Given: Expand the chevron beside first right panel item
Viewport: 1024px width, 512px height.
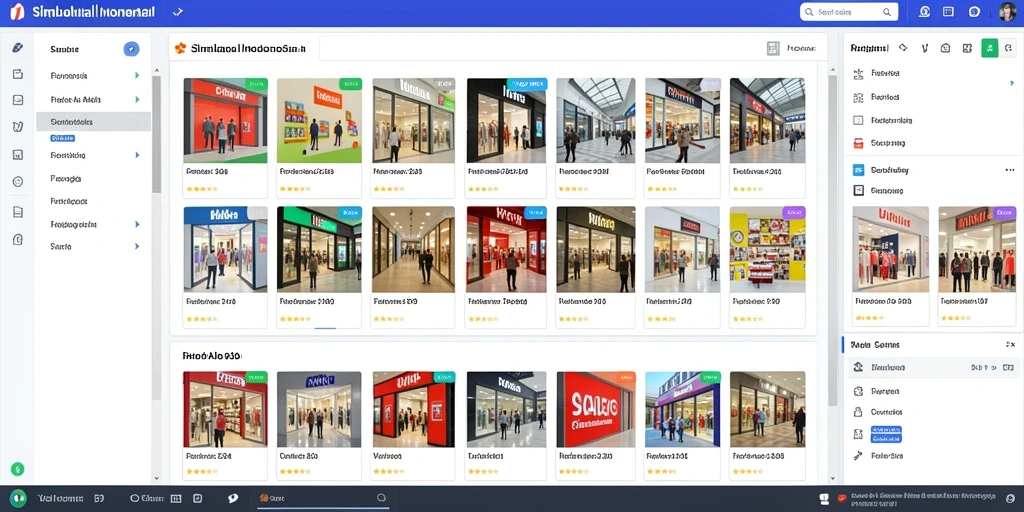Looking at the screenshot, I should 1012,84.
